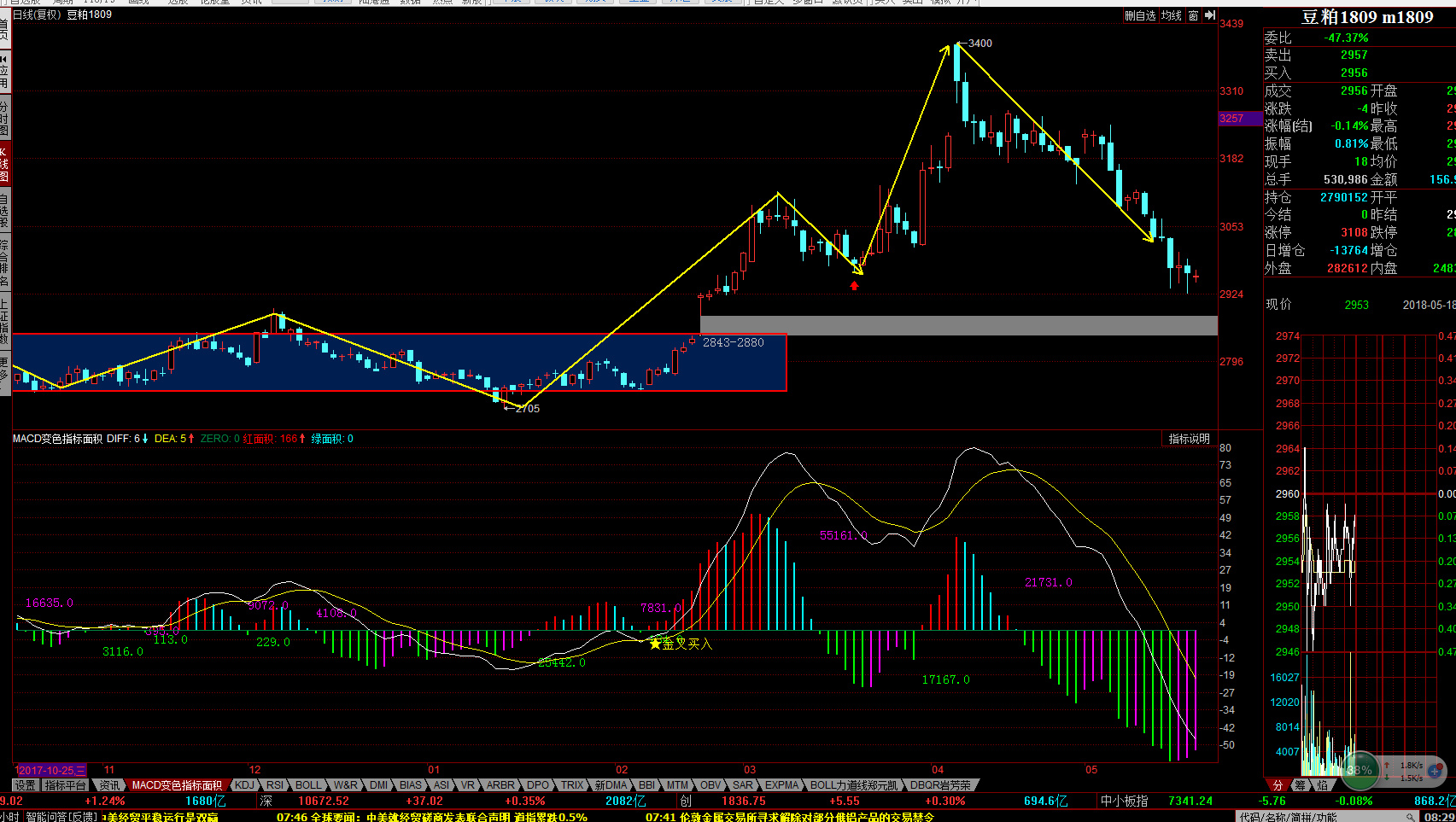Click the 深 index value 10672.52

323,802
